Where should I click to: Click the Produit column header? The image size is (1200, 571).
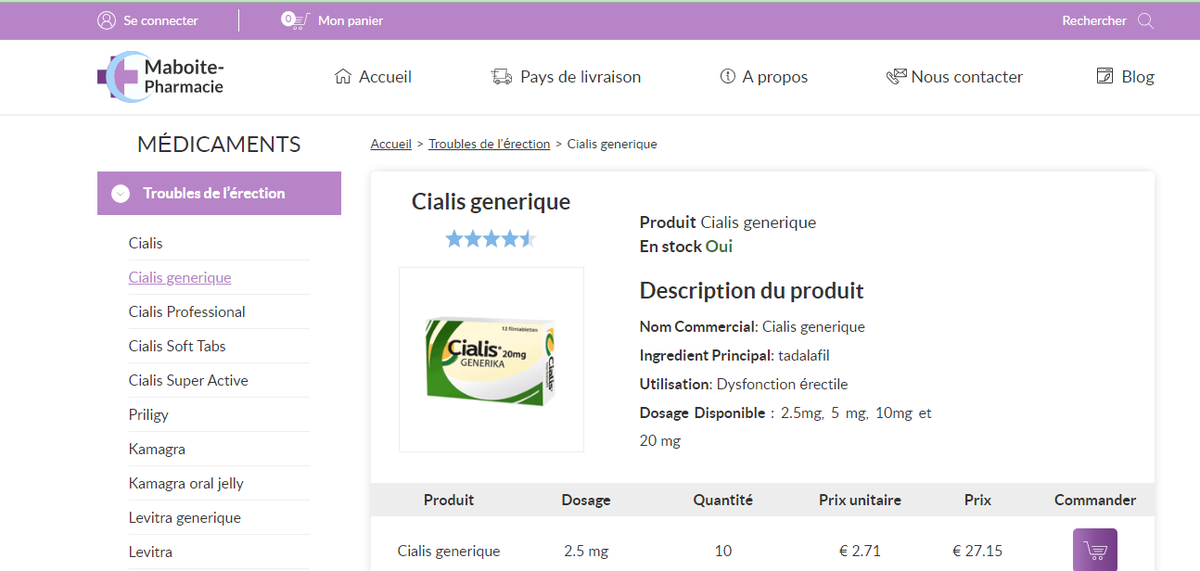tap(449, 500)
